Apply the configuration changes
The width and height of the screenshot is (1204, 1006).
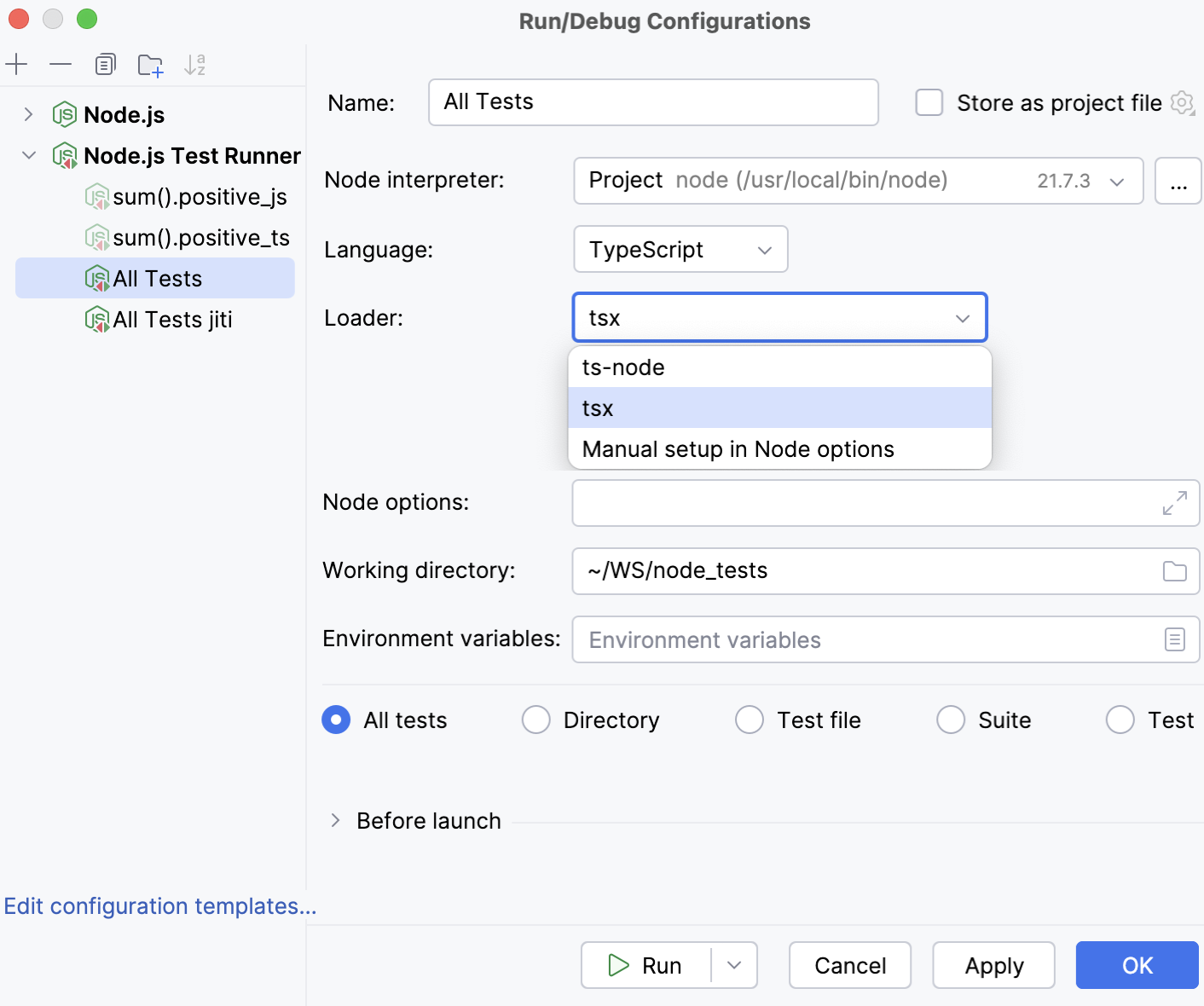(993, 965)
